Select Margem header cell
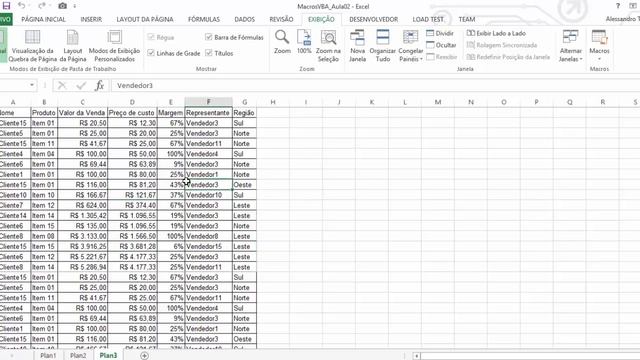The image size is (640, 360). pyautogui.click(x=171, y=113)
